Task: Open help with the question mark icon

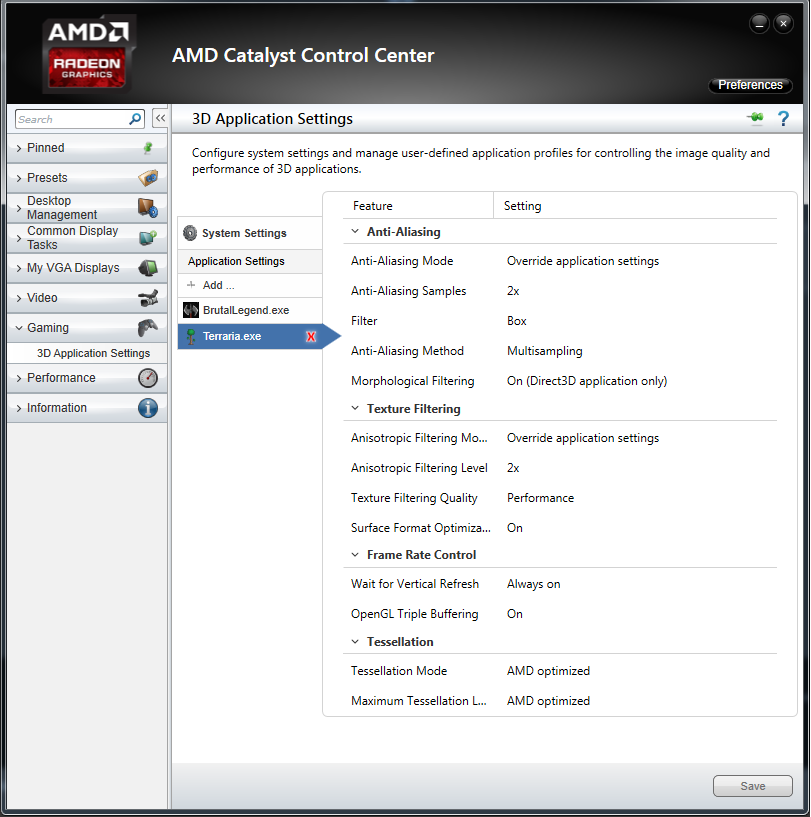Action: click(783, 119)
